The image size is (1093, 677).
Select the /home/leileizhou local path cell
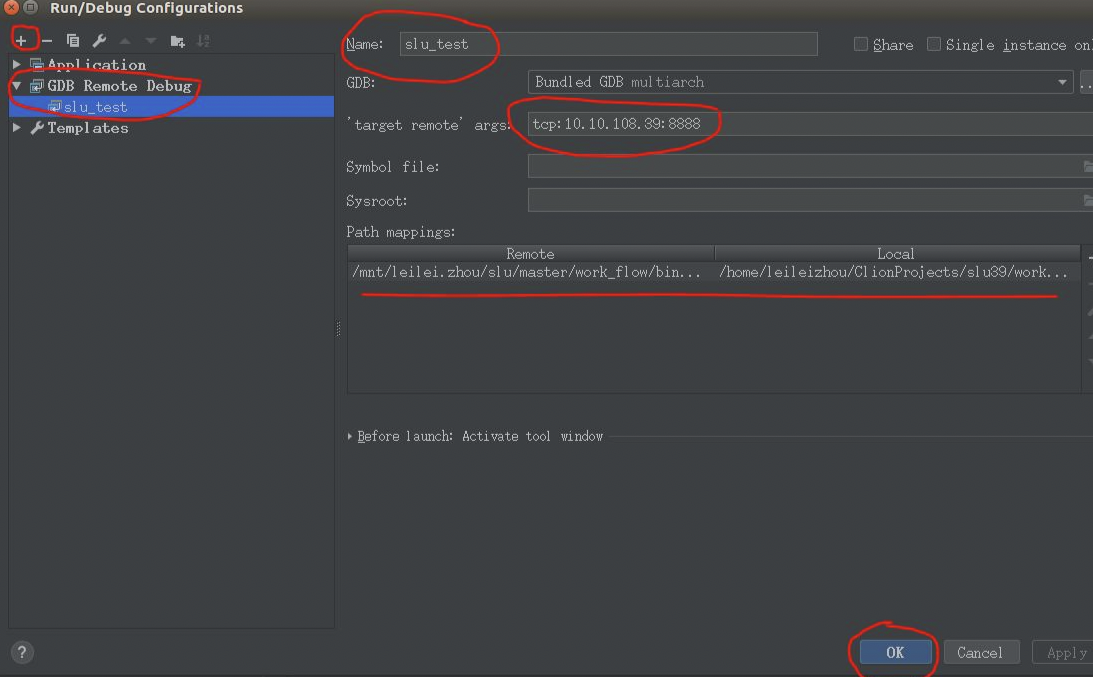[x=897, y=272]
